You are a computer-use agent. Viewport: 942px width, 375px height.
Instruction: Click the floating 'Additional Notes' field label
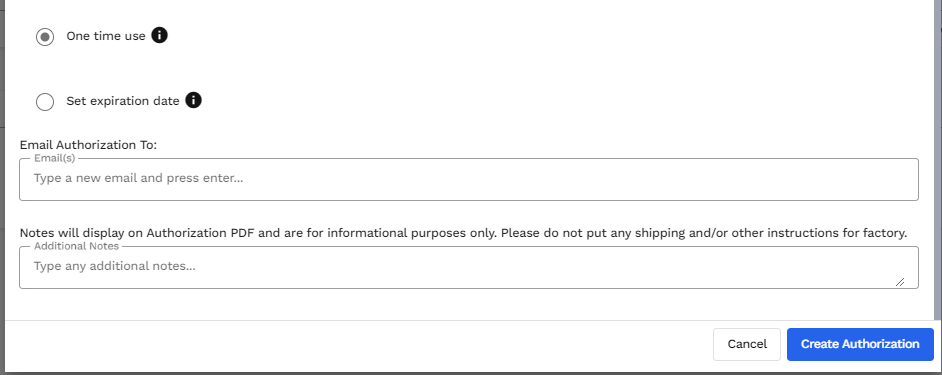click(x=76, y=246)
